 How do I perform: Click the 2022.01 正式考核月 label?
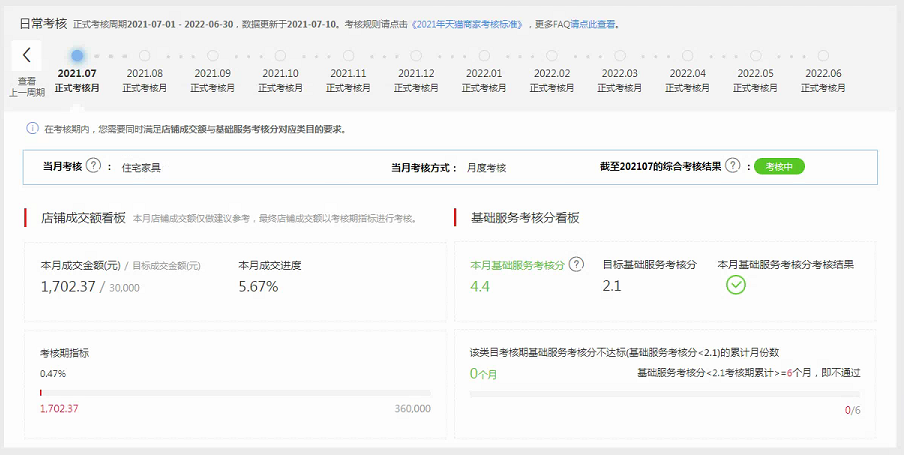(484, 81)
